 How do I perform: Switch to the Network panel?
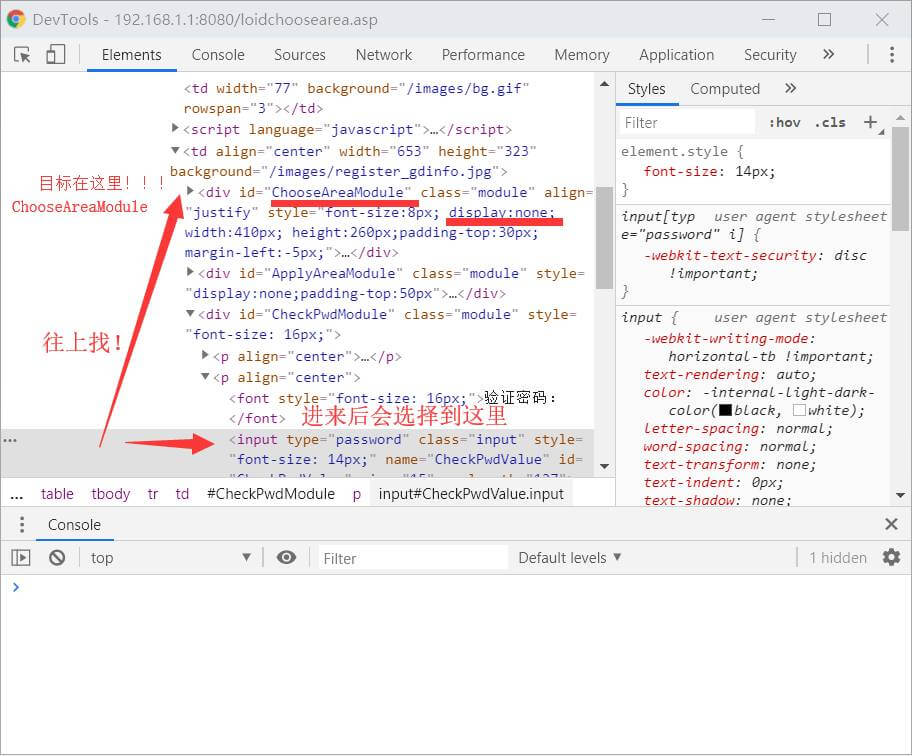pyautogui.click(x=383, y=54)
